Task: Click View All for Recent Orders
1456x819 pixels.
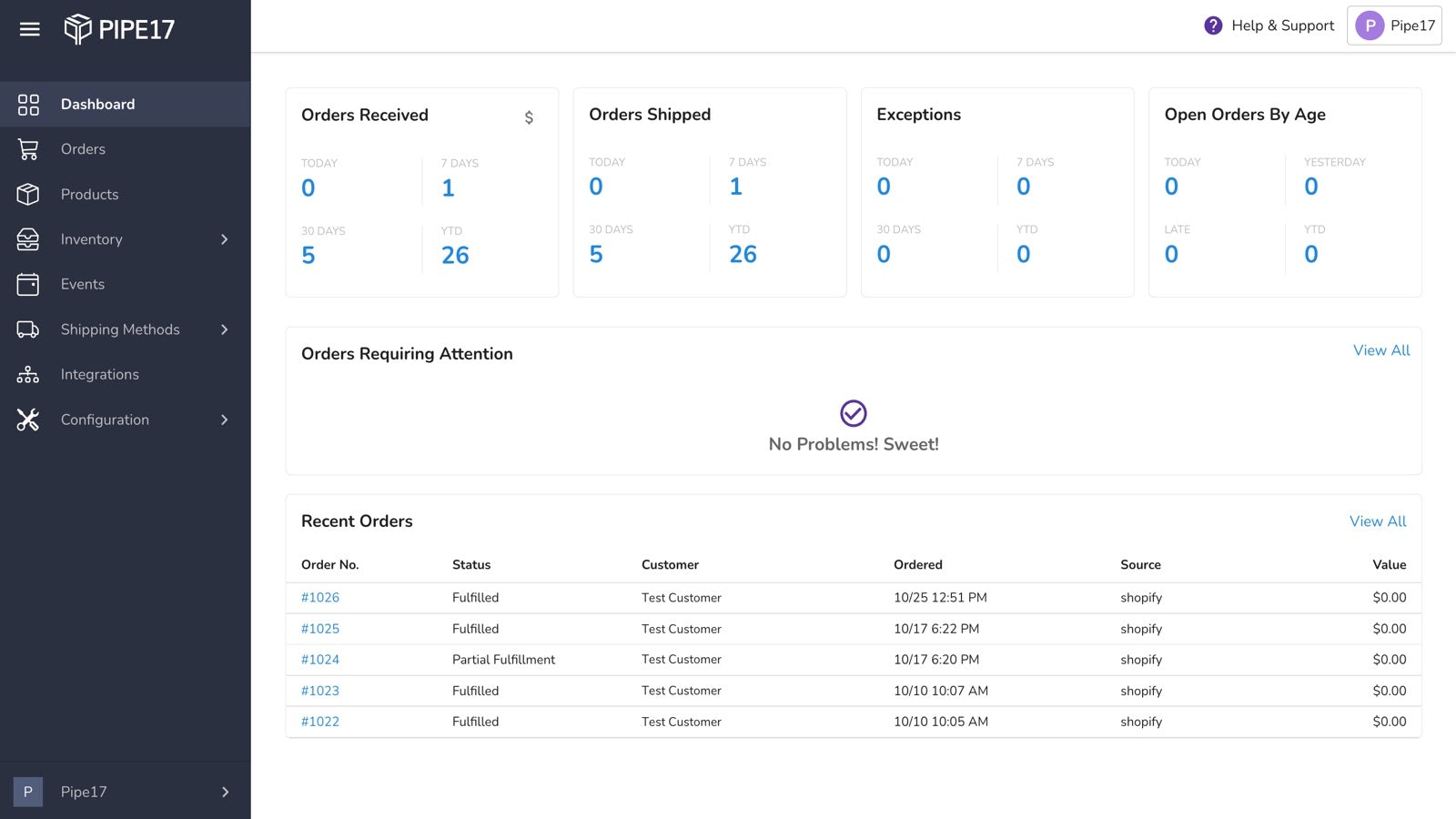Action: pyautogui.click(x=1377, y=521)
